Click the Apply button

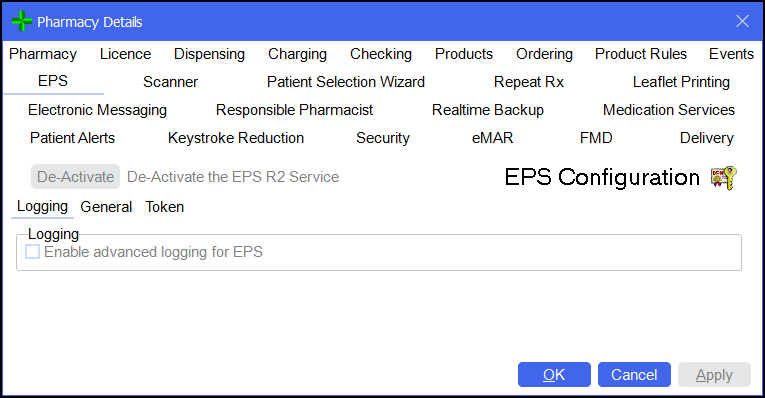click(x=714, y=375)
